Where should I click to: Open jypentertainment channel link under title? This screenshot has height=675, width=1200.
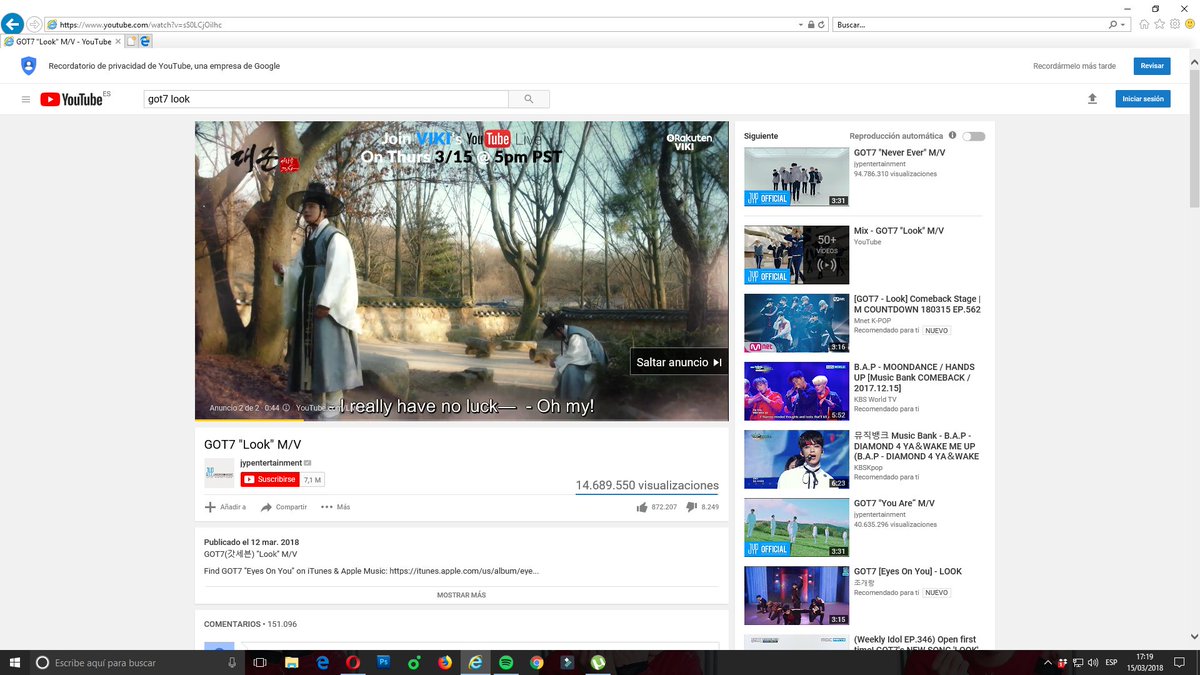(271, 463)
